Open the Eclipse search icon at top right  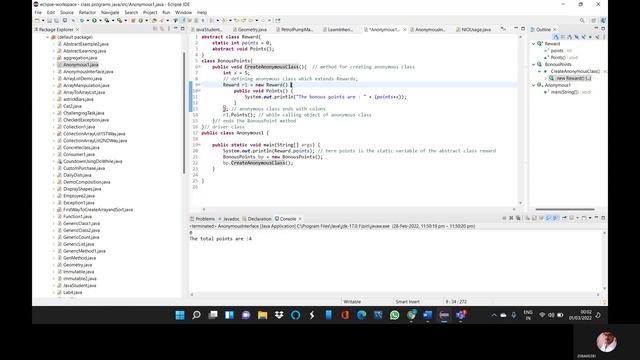[x=582, y=20]
